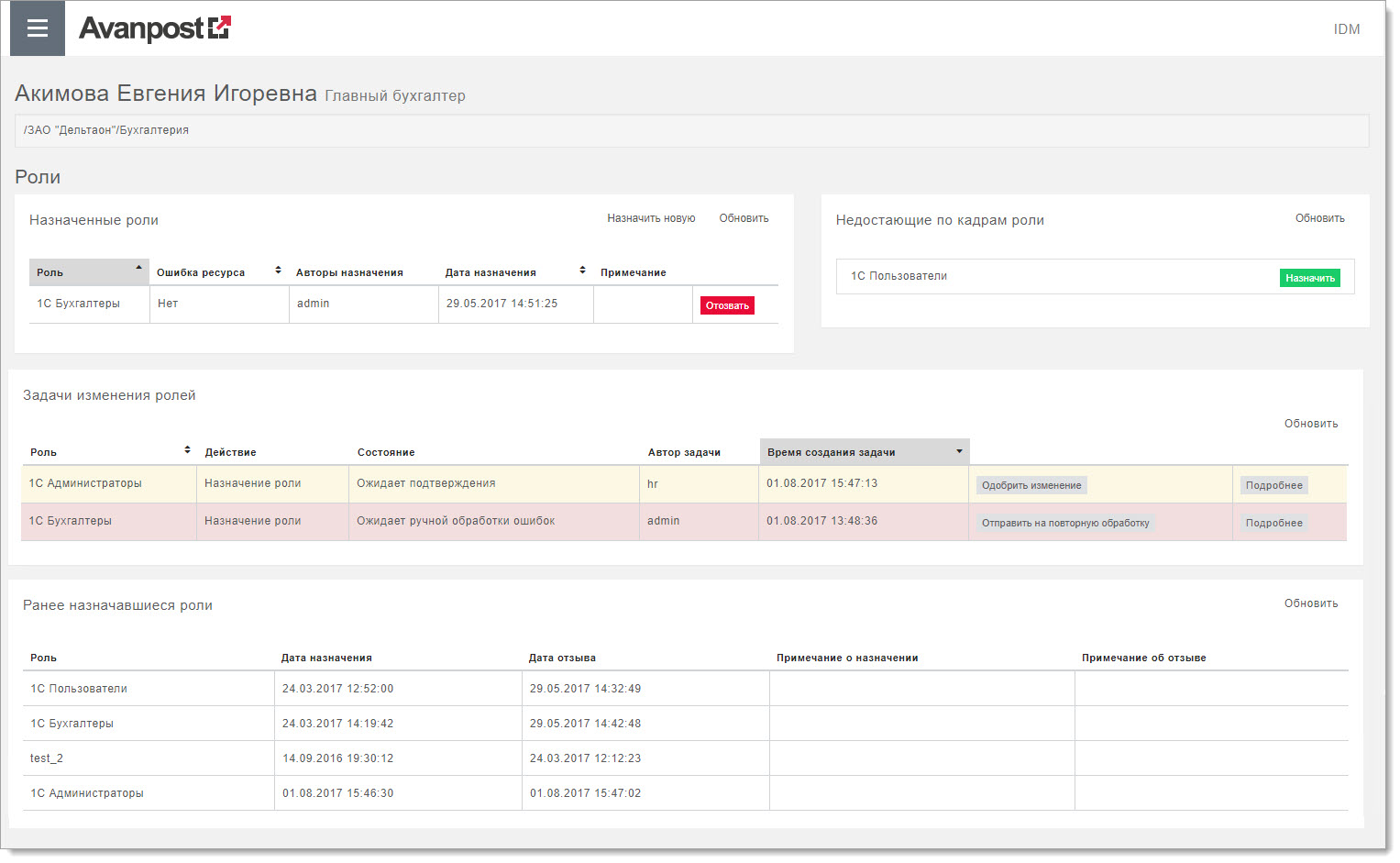Refresh the Недостающие по кадрам роли panel
The width and height of the screenshot is (1400, 863).
click(1319, 218)
